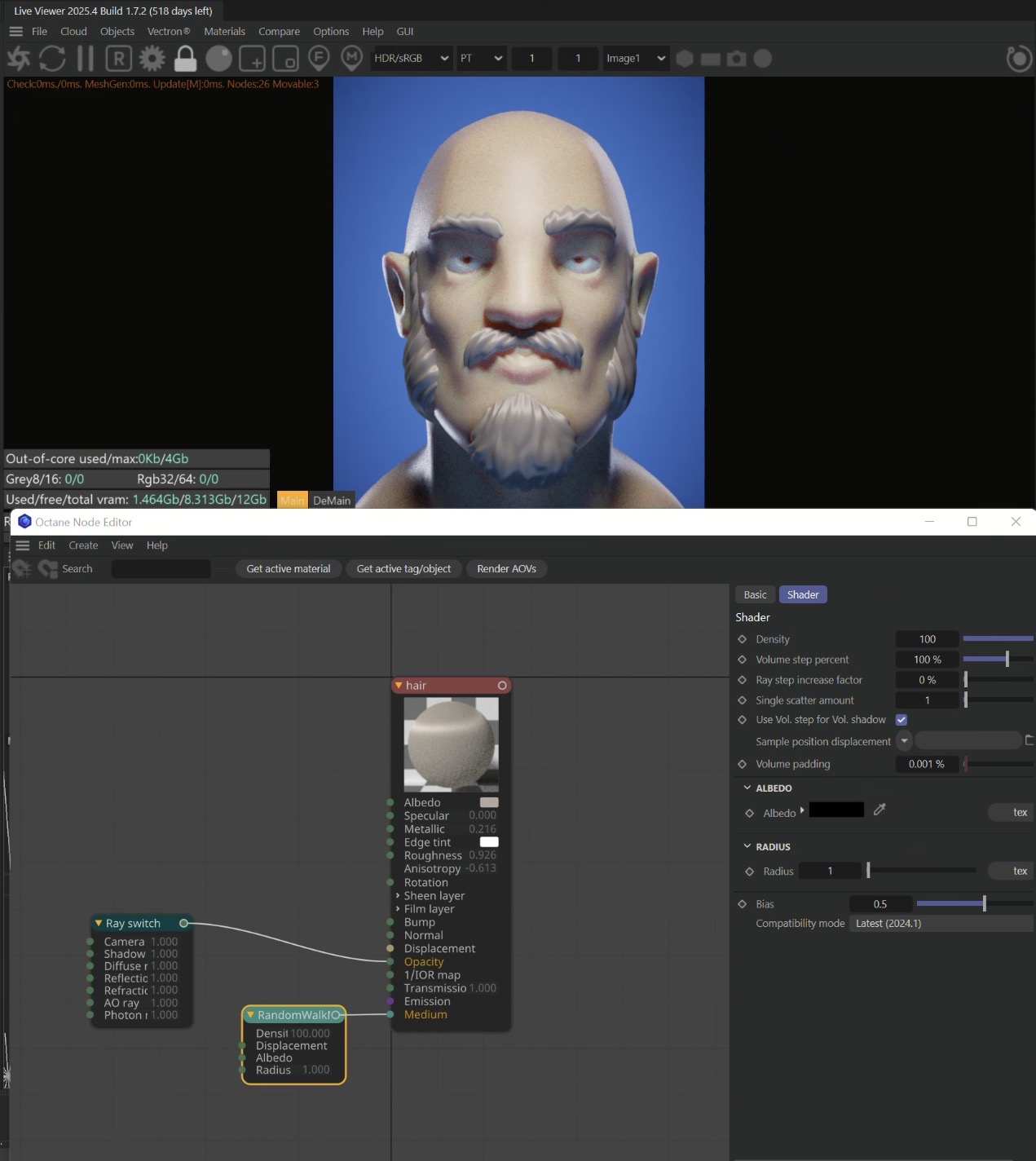The height and width of the screenshot is (1161, 1036).
Task: Click the hexagon icon in Live Viewer toolbar
Action: pos(686,59)
